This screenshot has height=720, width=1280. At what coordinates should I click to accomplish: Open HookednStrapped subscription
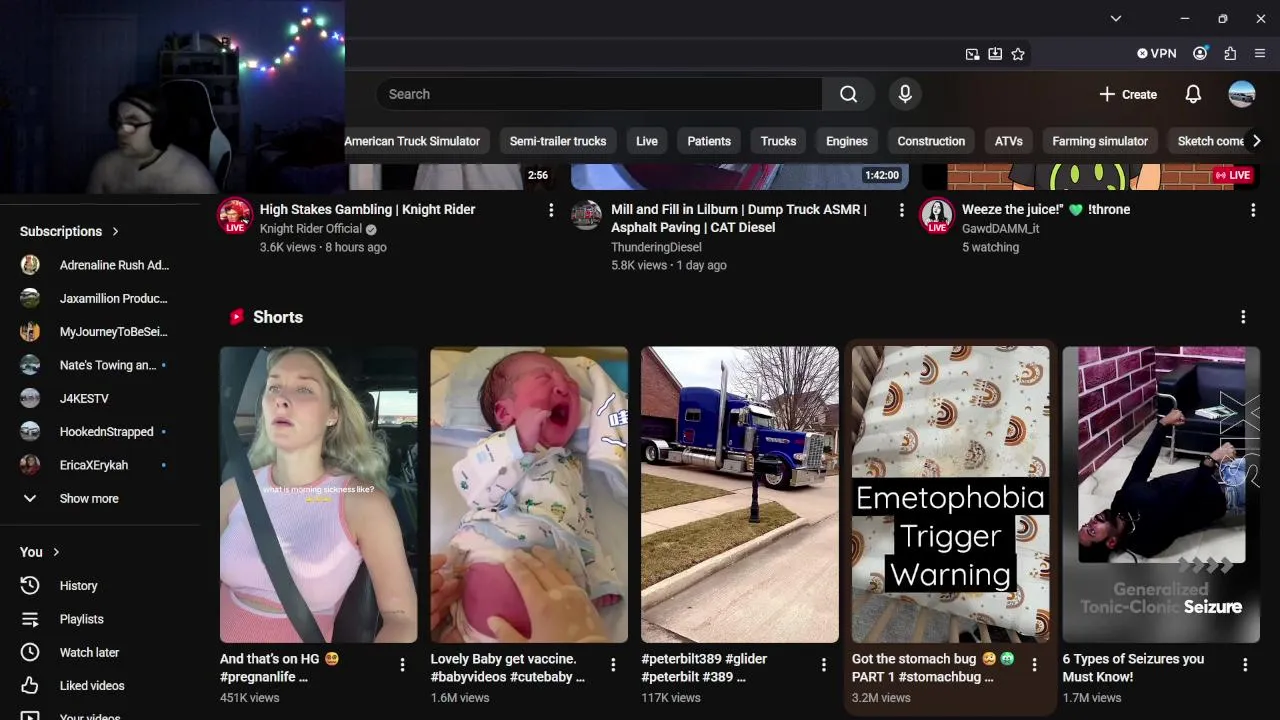click(x=100, y=432)
